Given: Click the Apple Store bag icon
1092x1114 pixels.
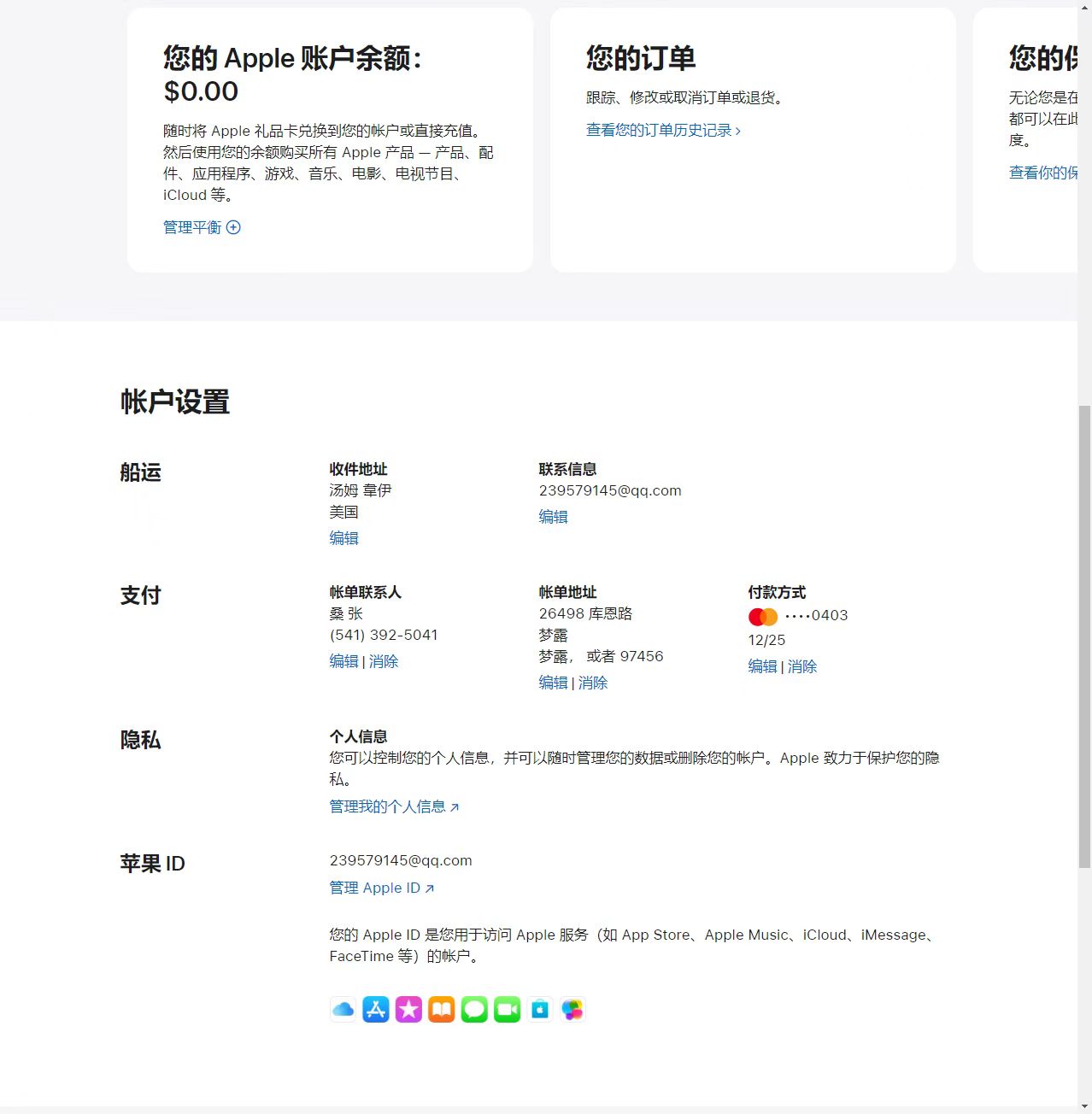Looking at the screenshot, I should click(540, 1009).
